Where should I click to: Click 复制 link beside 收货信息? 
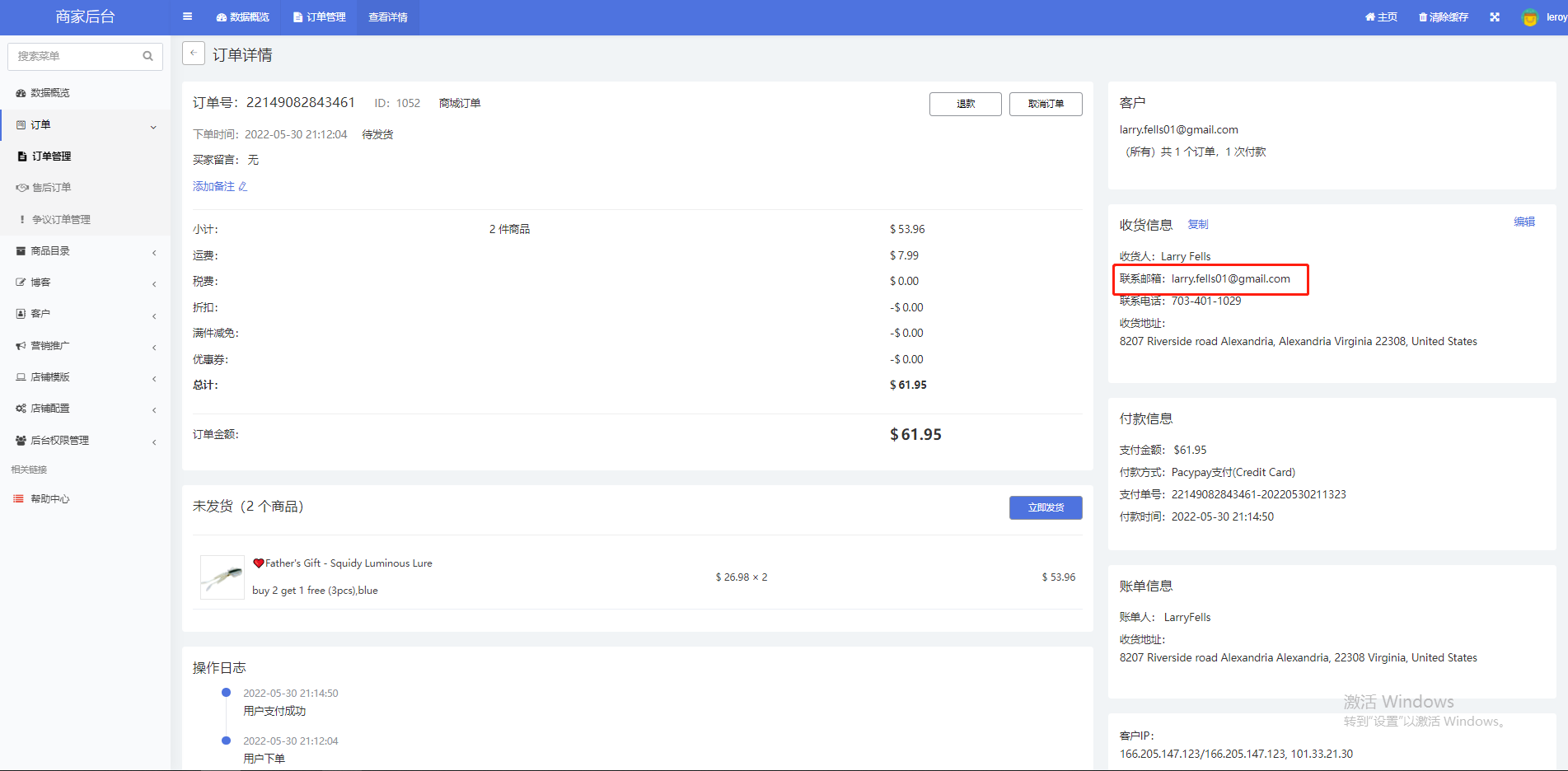pyautogui.click(x=1198, y=224)
